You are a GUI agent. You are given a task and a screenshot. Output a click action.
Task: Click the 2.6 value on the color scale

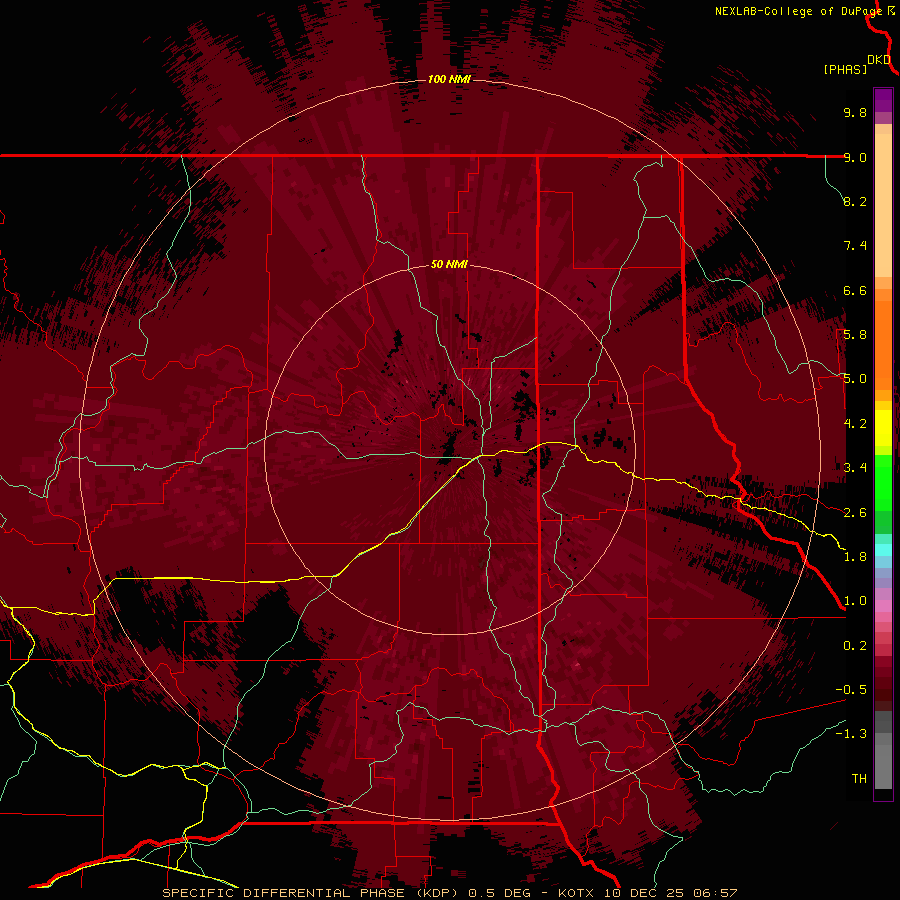pyautogui.click(x=855, y=513)
